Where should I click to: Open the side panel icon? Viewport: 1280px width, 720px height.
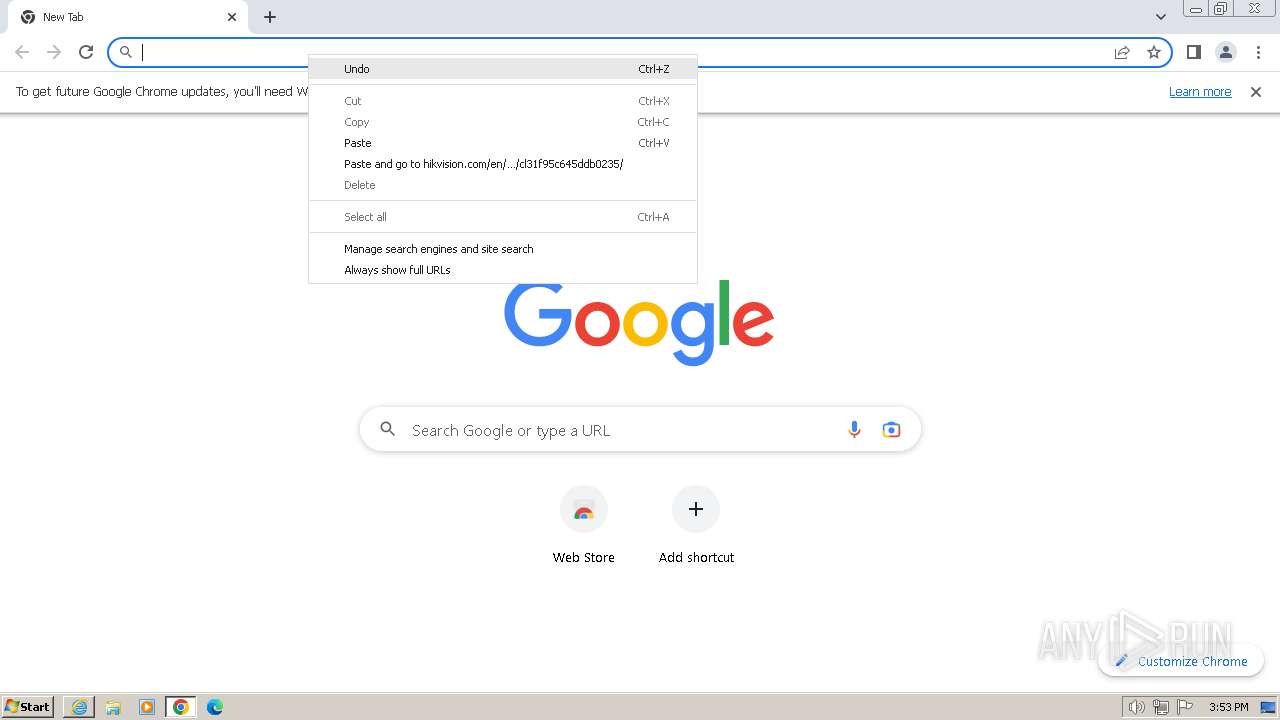1193,52
